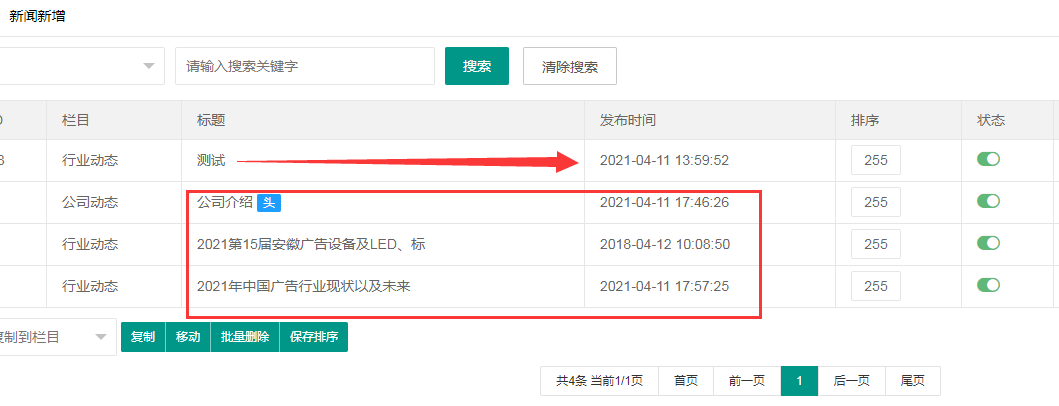This screenshot has width=1059, height=406.
Task: Focus the 请输入搜索关键字 search field
Action: pos(305,66)
